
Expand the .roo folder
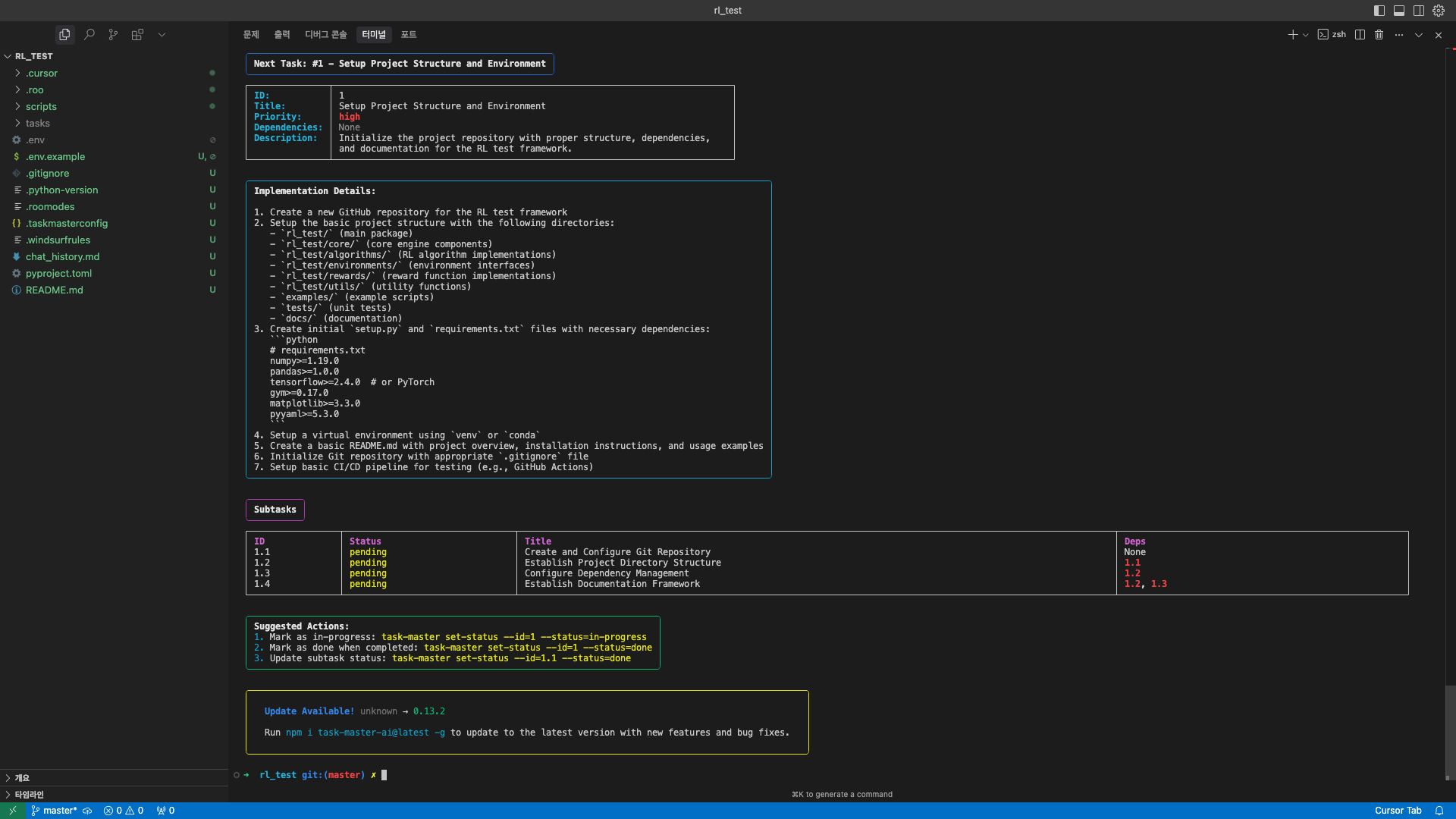pyautogui.click(x=114, y=90)
